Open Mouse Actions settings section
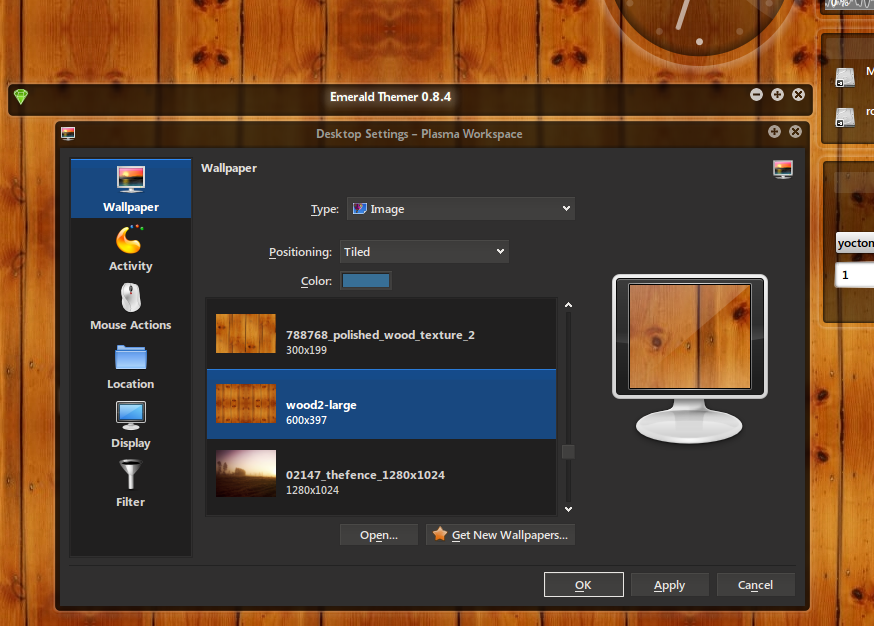The image size is (874, 626). click(131, 307)
